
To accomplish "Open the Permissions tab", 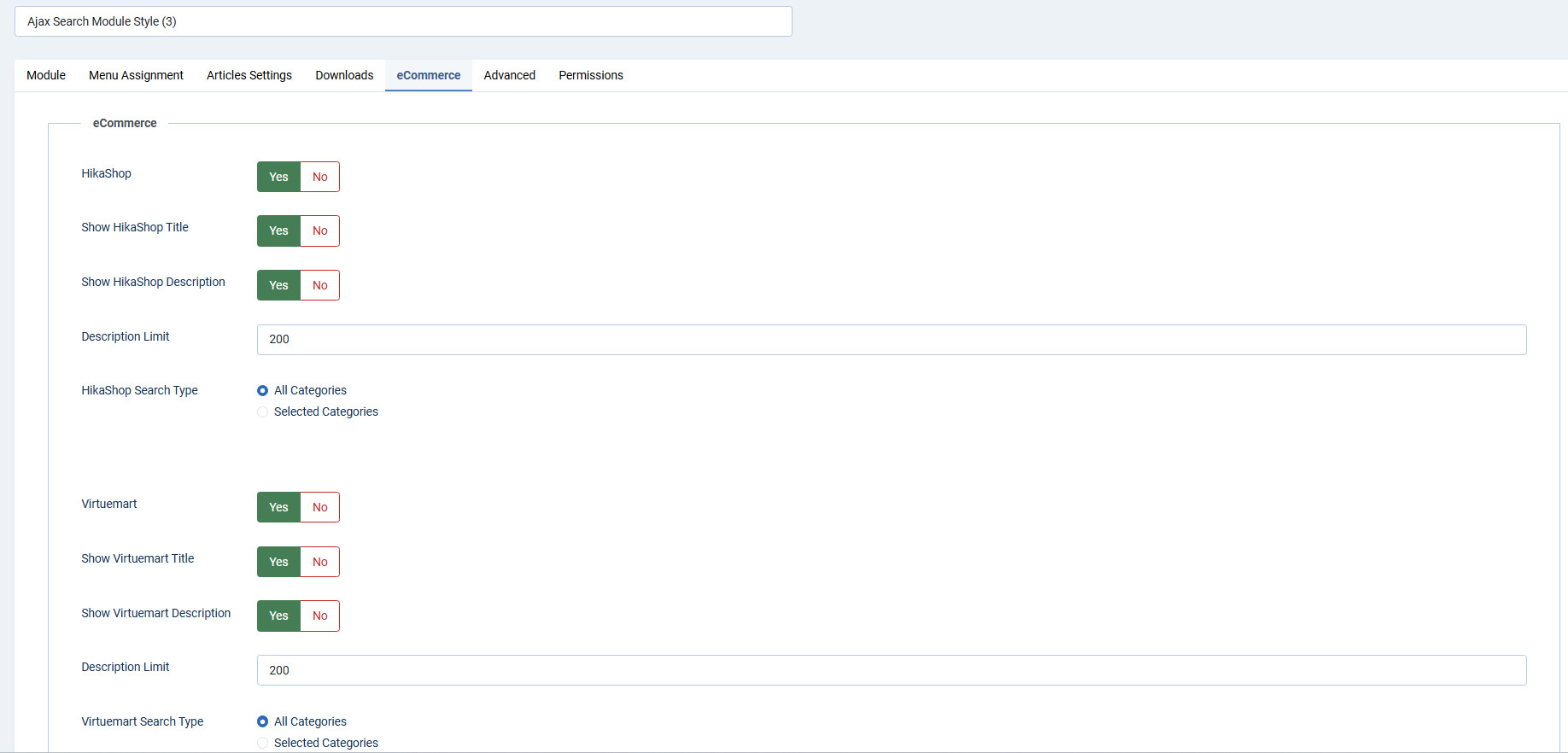I will pyautogui.click(x=590, y=75).
